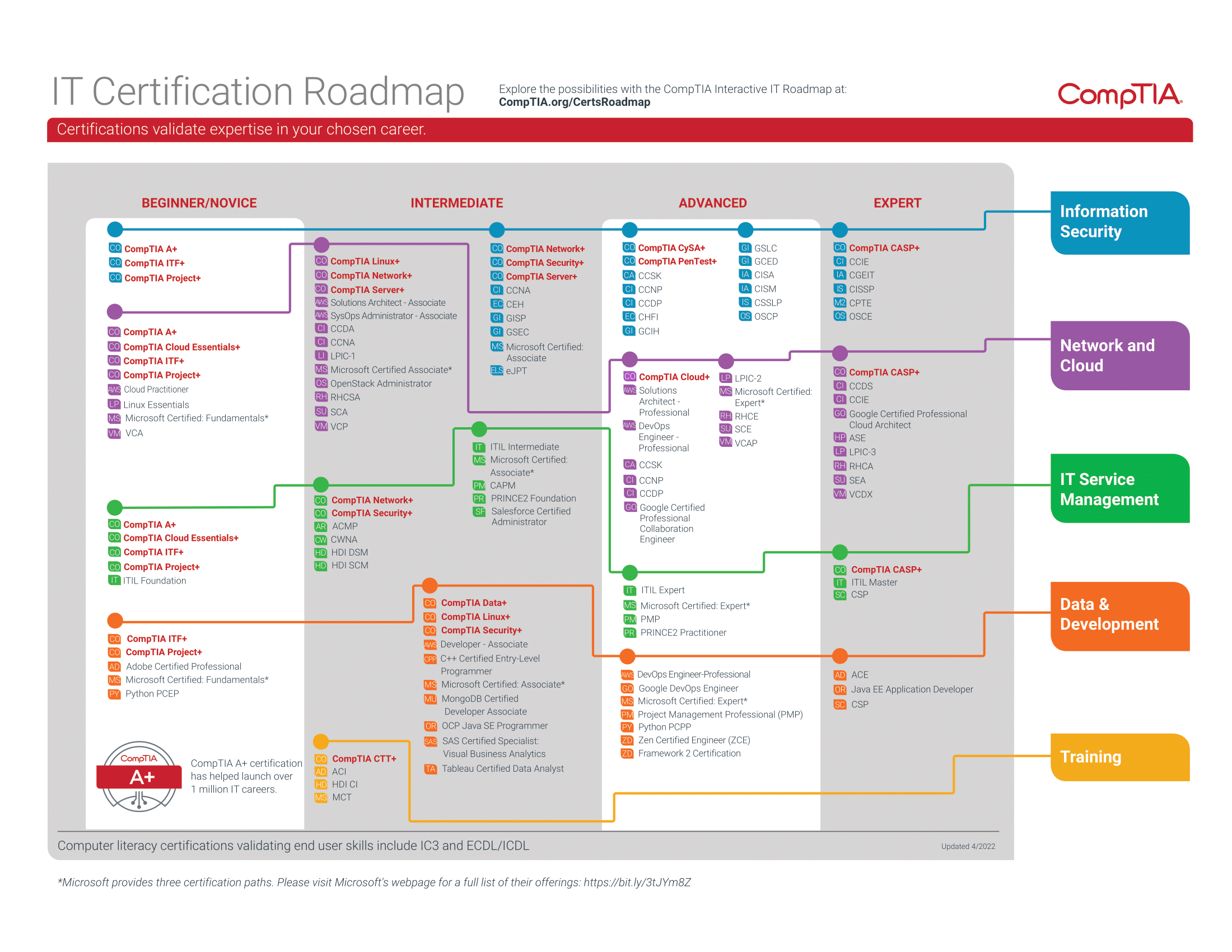Click the M2 icon next to CPTE
Viewport: 1232px width, 952px height.
click(x=840, y=303)
